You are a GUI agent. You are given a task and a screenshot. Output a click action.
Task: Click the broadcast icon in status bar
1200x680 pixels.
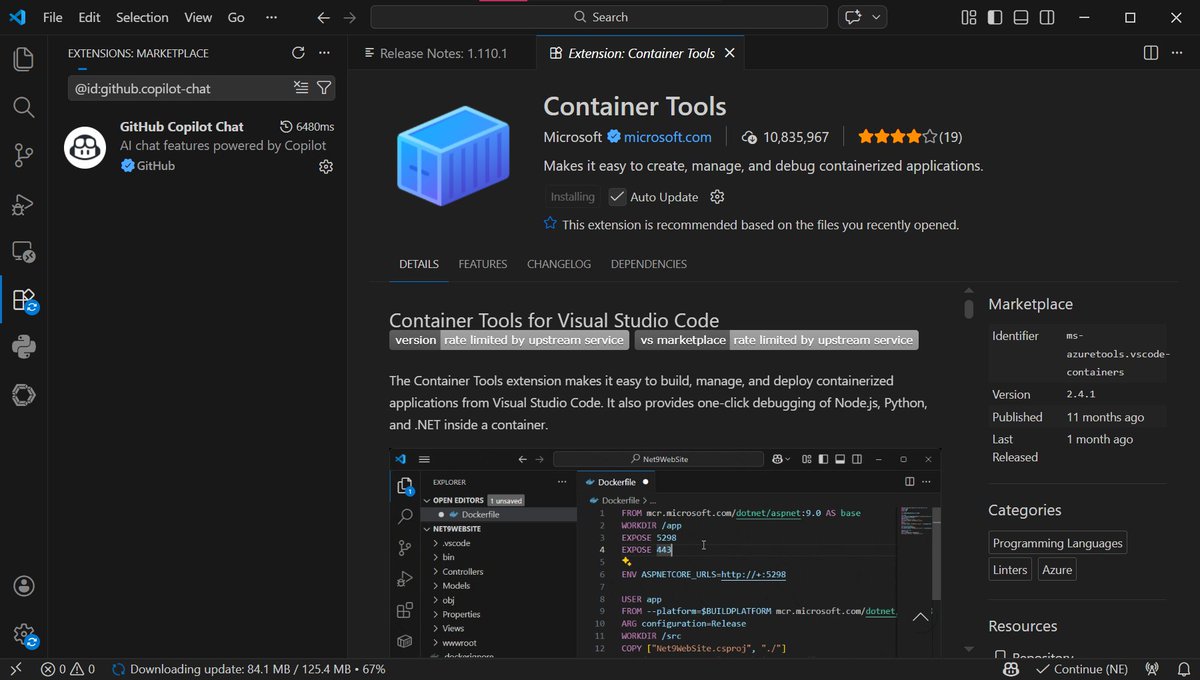click(x=1151, y=669)
